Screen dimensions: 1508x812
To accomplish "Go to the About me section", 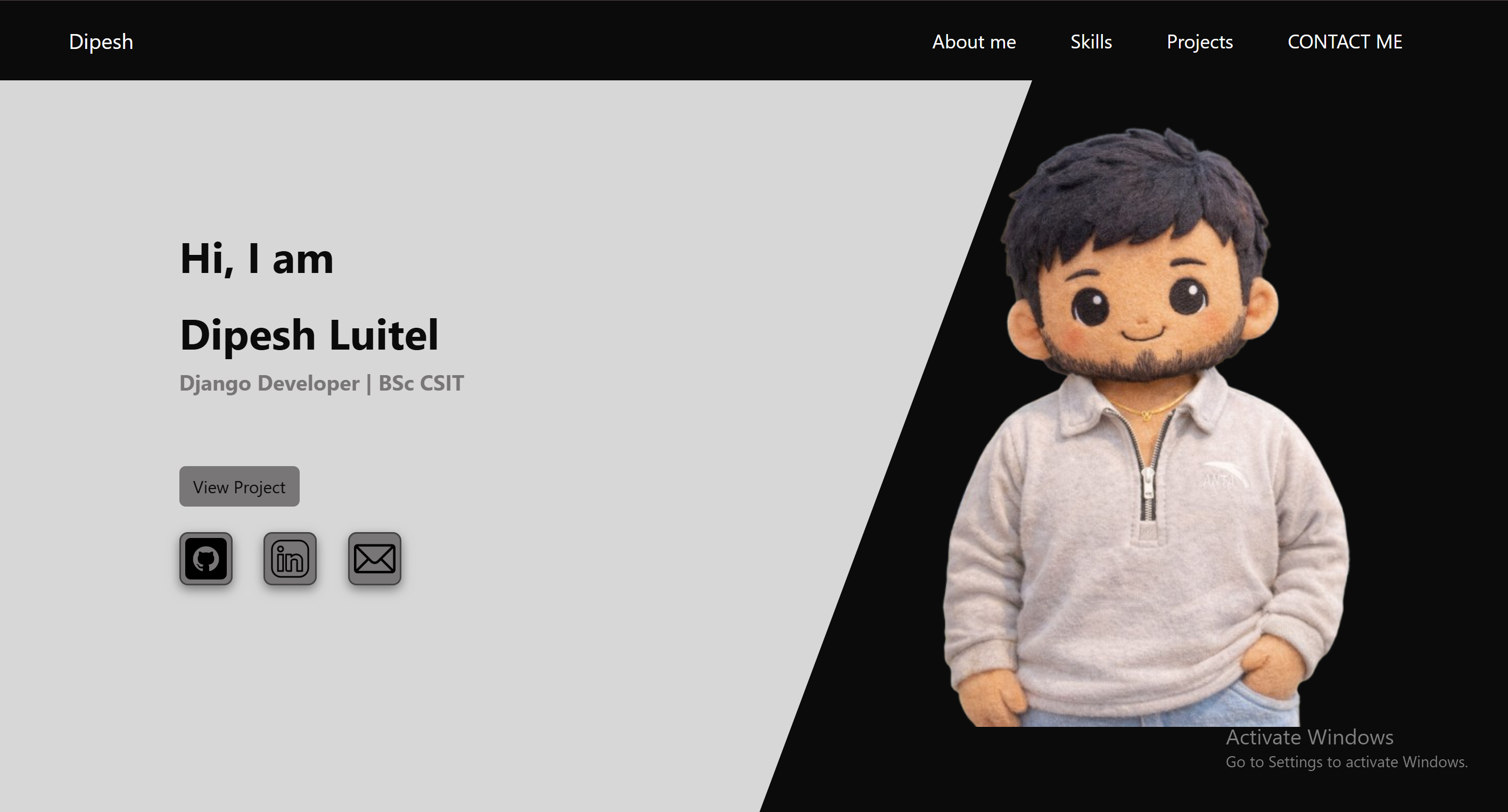I will click(x=974, y=42).
